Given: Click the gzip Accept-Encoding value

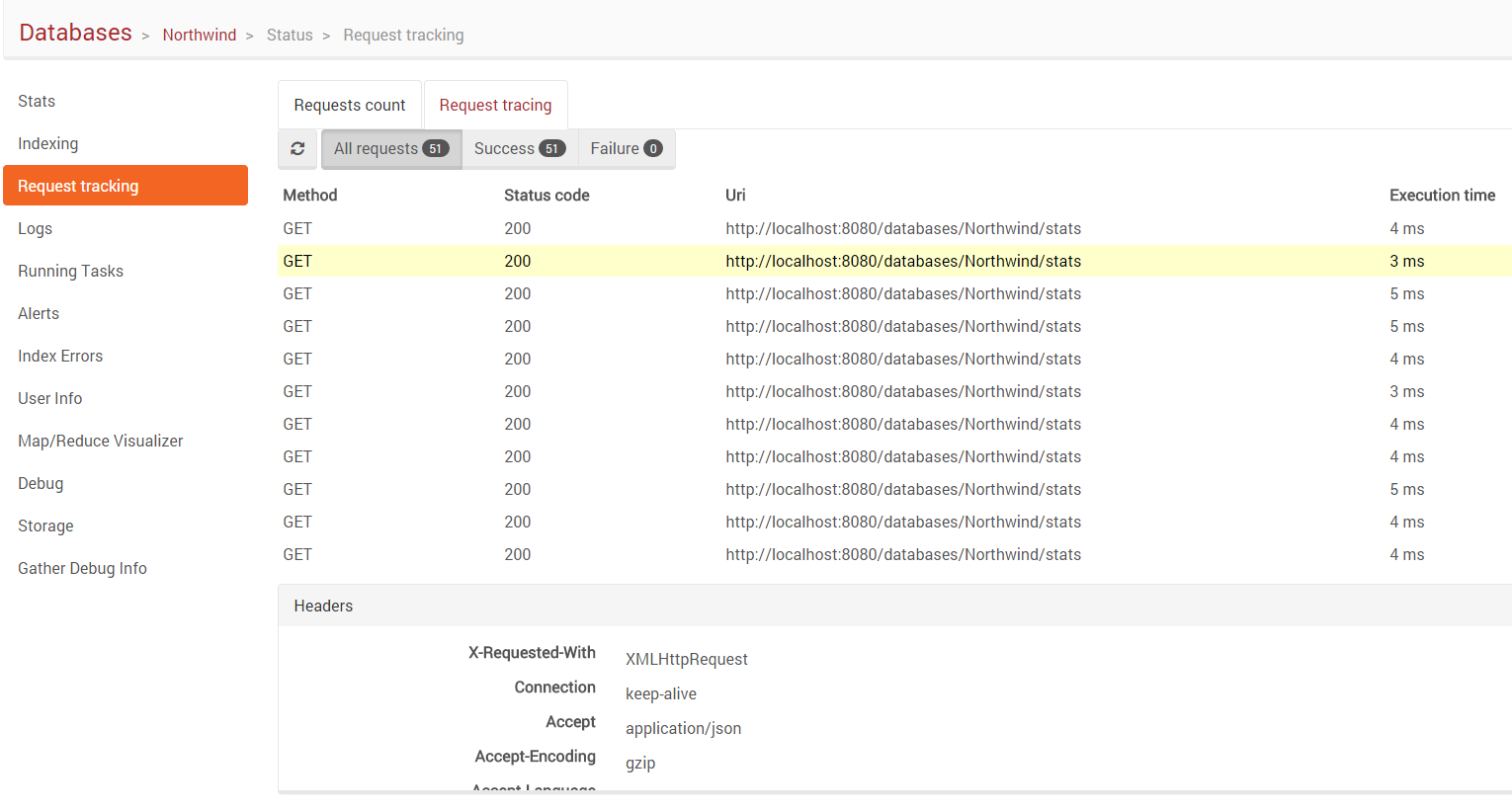Looking at the screenshot, I should coord(640,763).
